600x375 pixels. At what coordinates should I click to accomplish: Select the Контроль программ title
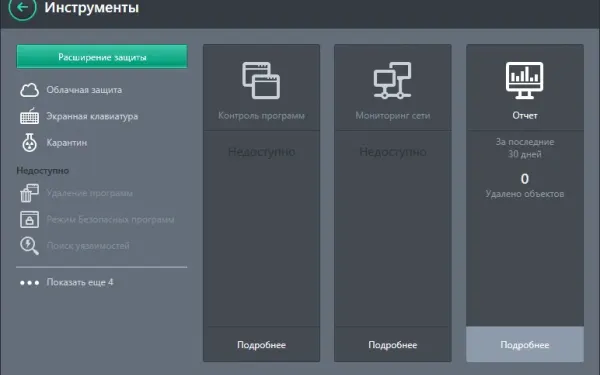261,116
